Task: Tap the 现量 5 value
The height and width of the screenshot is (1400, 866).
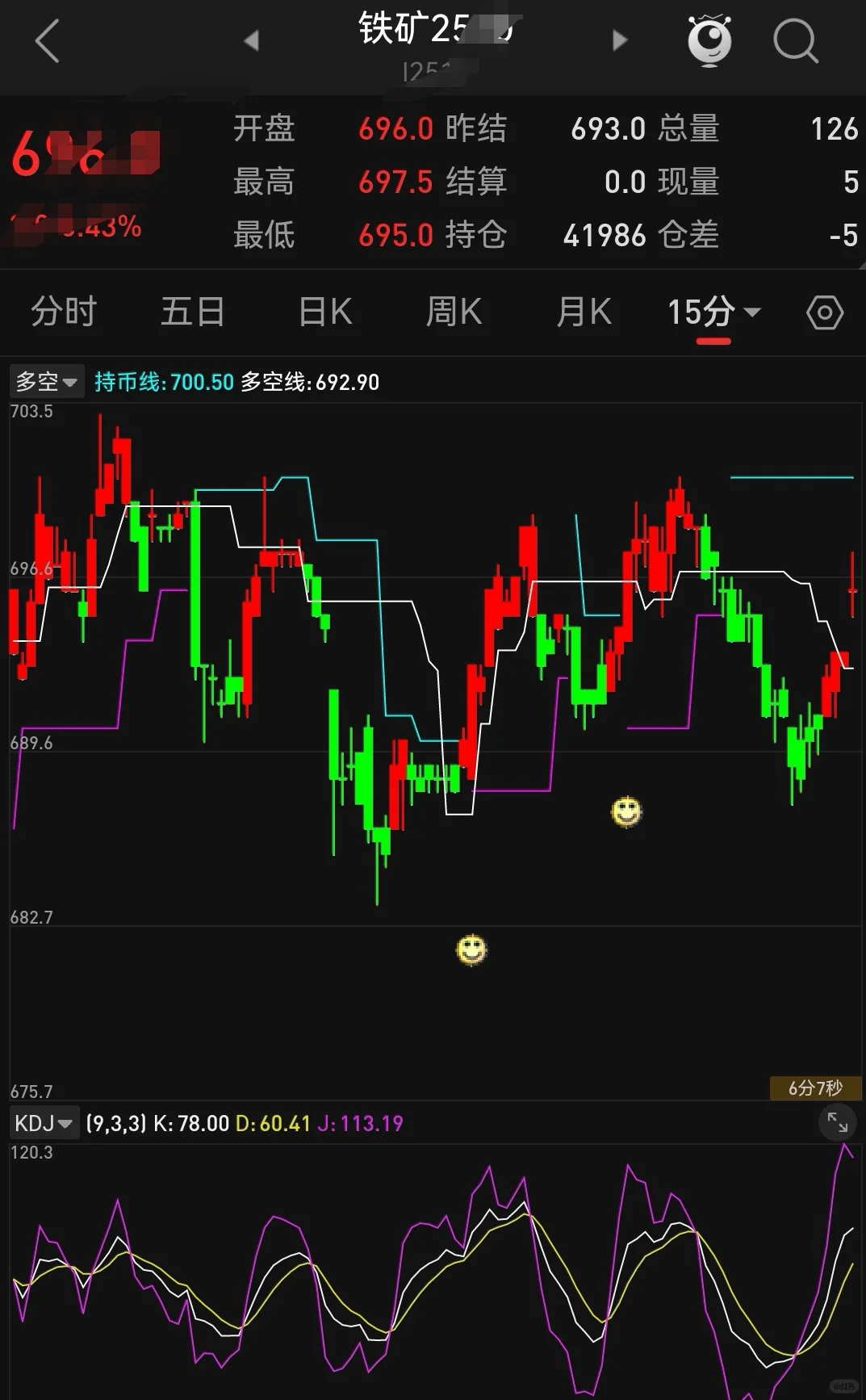Action: click(x=851, y=182)
